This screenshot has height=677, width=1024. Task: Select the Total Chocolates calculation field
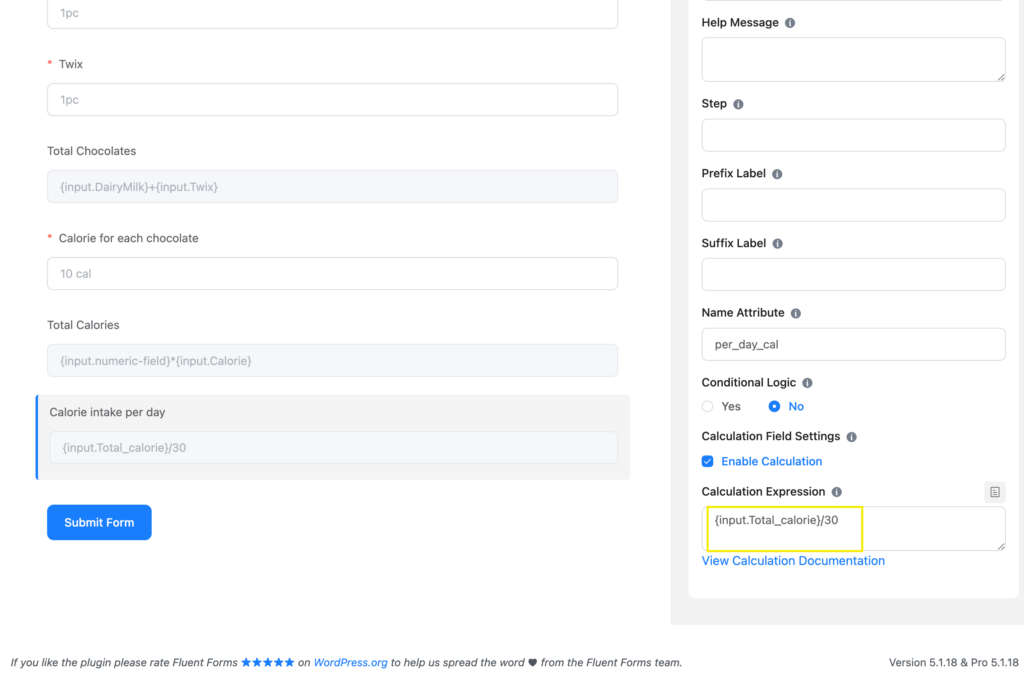332,187
